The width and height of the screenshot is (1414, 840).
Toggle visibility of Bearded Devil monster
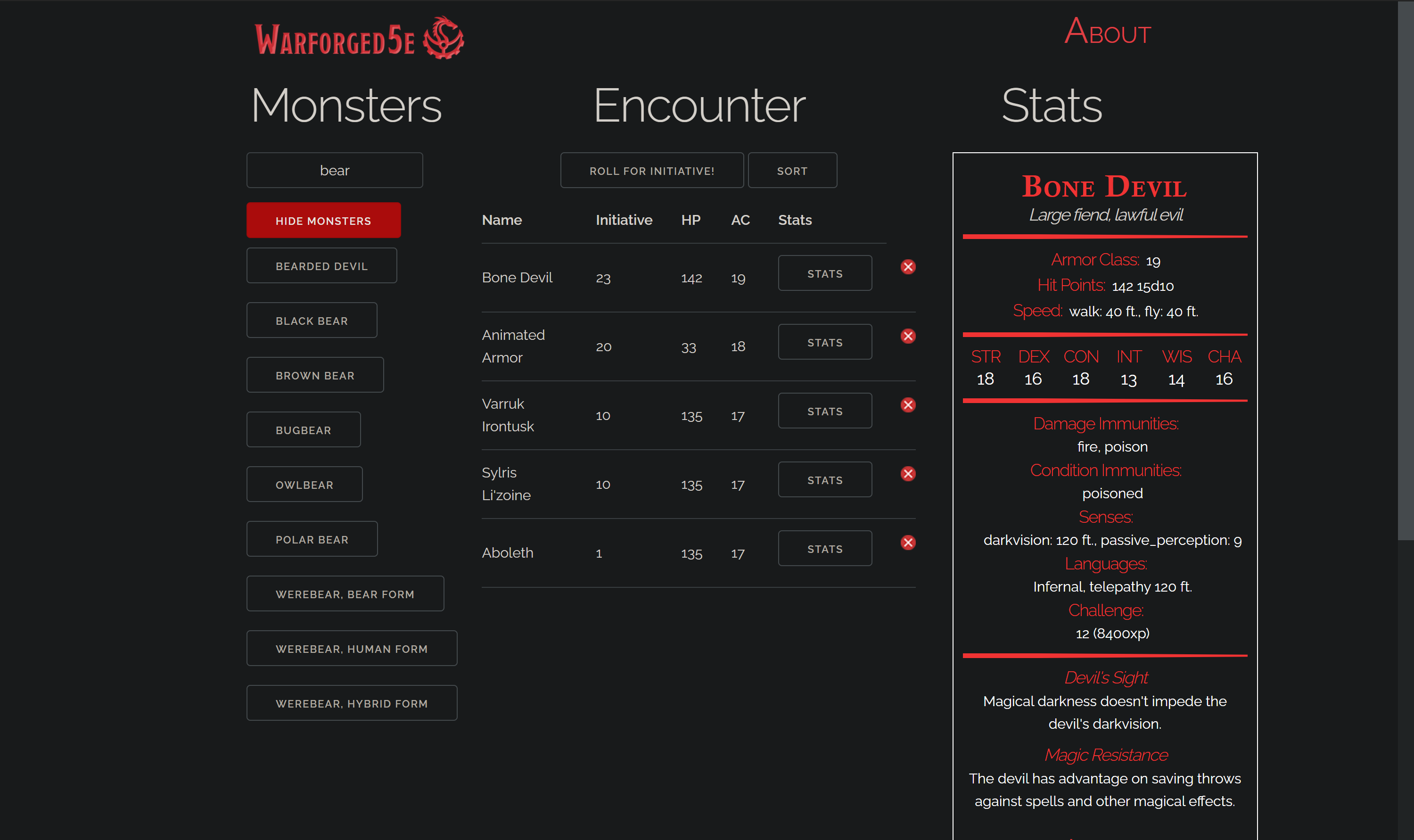(322, 265)
